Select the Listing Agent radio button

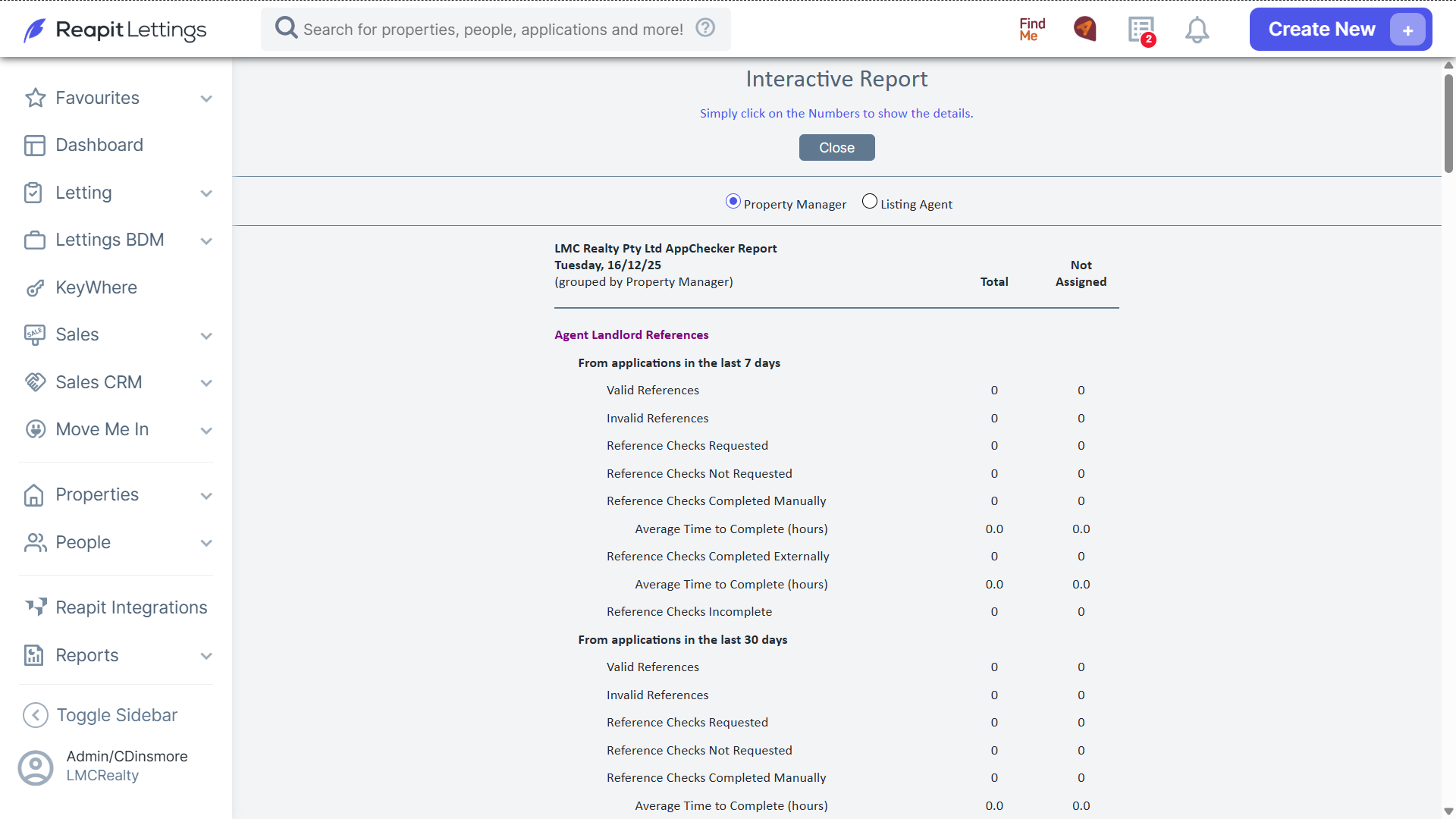tap(870, 202)
